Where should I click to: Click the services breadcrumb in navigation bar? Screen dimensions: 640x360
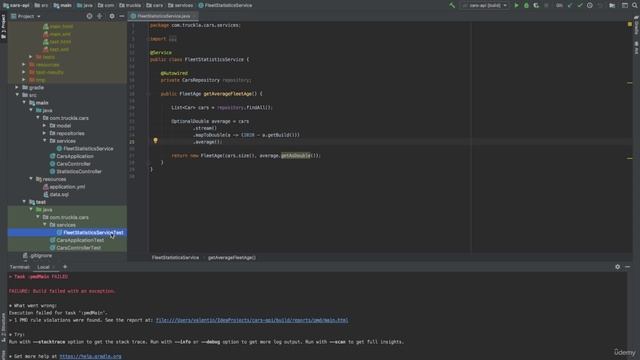tap(180, 5)
